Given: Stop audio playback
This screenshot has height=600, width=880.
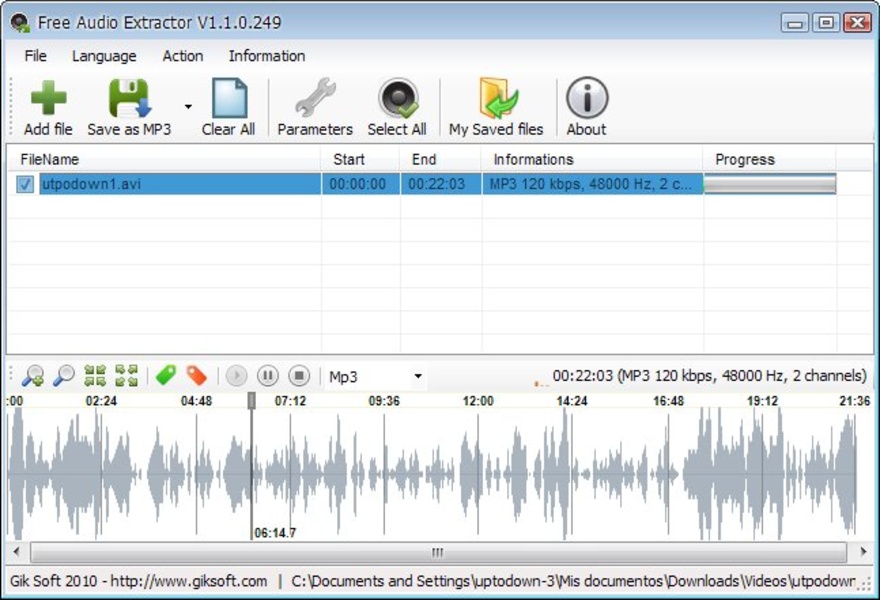Looking at the screenshot, I should pyautogui.click(x=299, y=376).
